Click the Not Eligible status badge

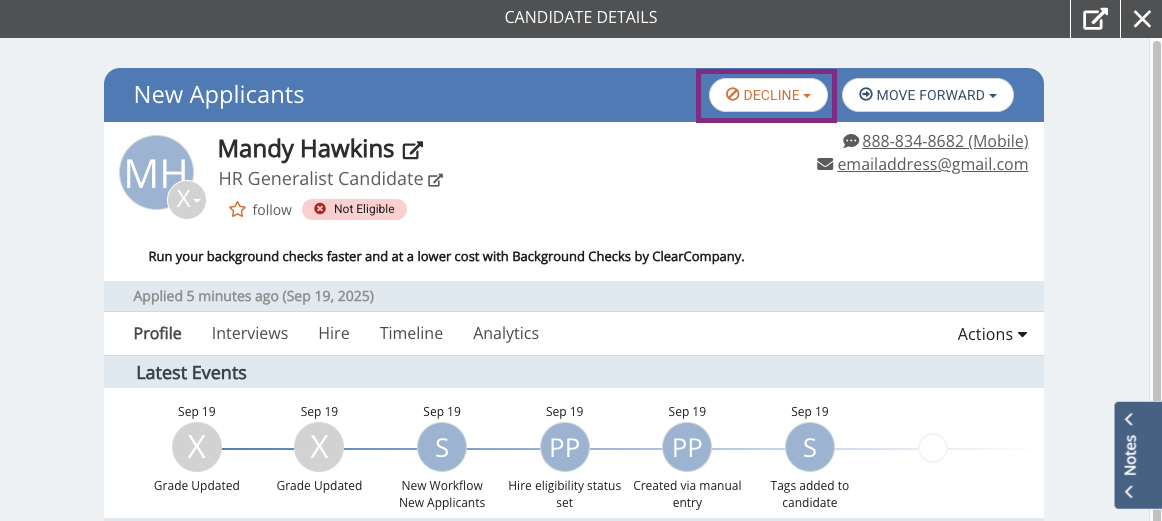(x=354, y=209)
